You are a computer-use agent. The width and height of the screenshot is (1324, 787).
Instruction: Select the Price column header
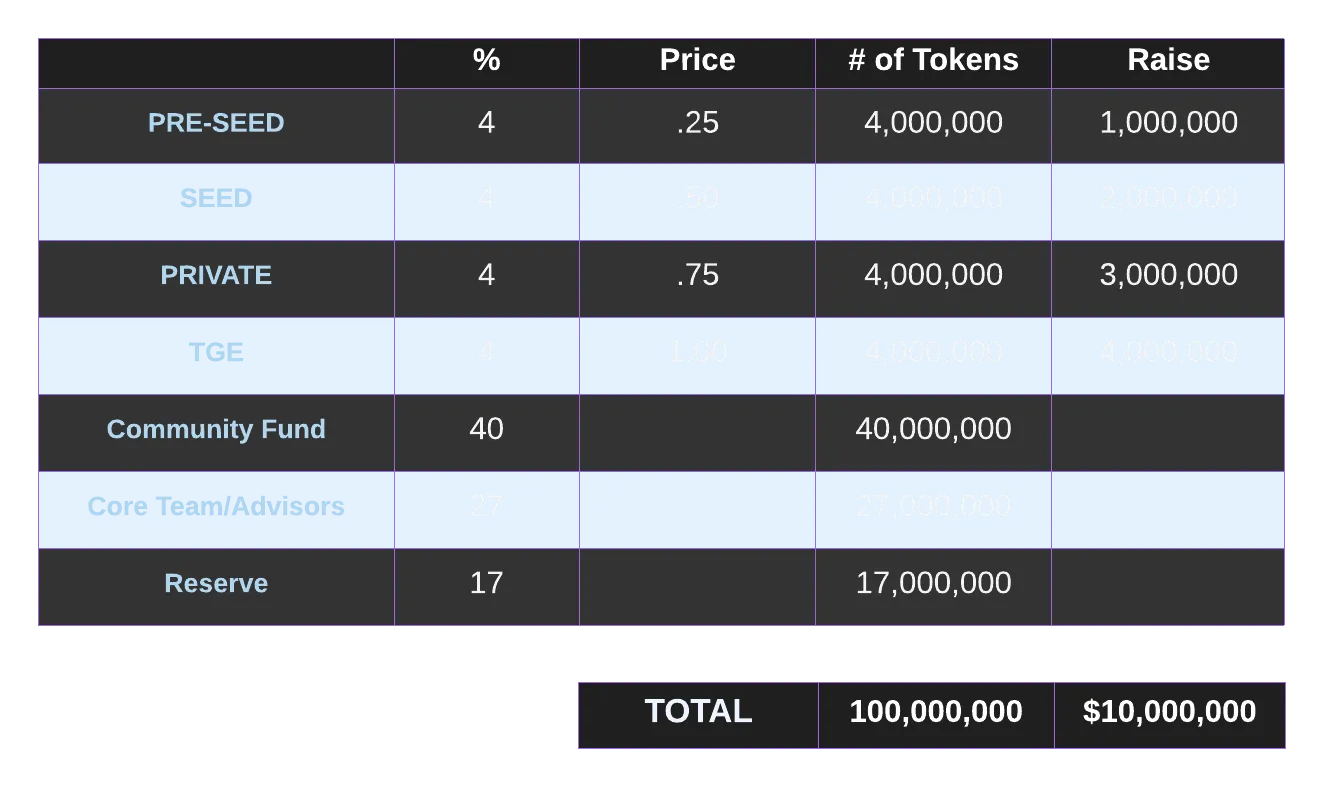coord(697,60)
